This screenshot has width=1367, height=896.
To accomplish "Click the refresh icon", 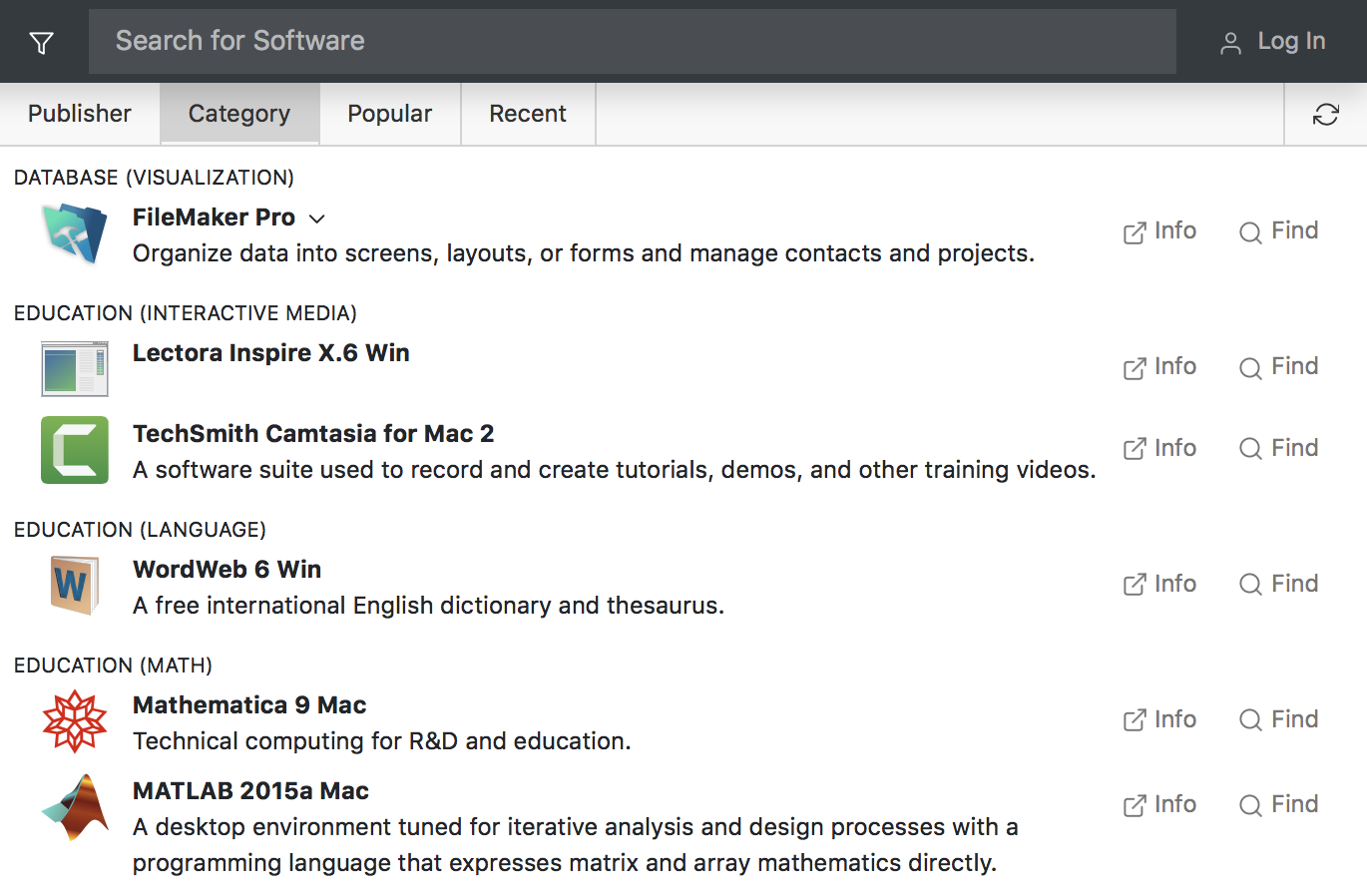I will pyautogui.click(x=1325, y=114).
